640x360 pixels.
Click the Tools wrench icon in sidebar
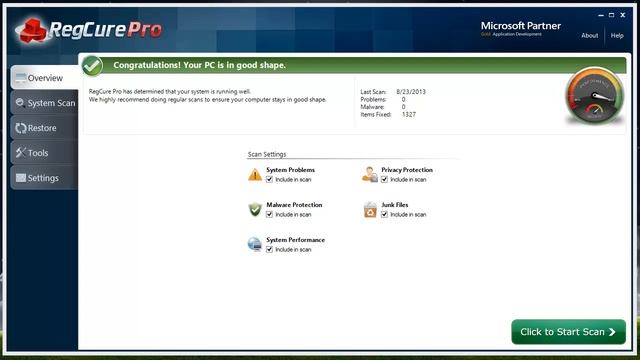click(x=20, y=153)
